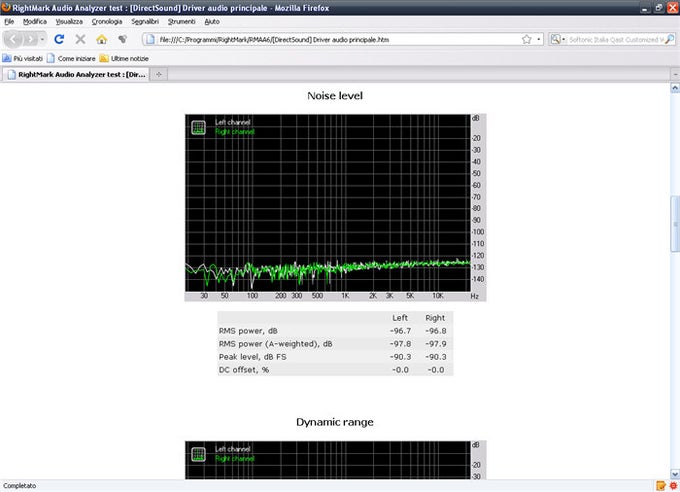
Task: Open the Cronologia menu
Action: (107, 21)
